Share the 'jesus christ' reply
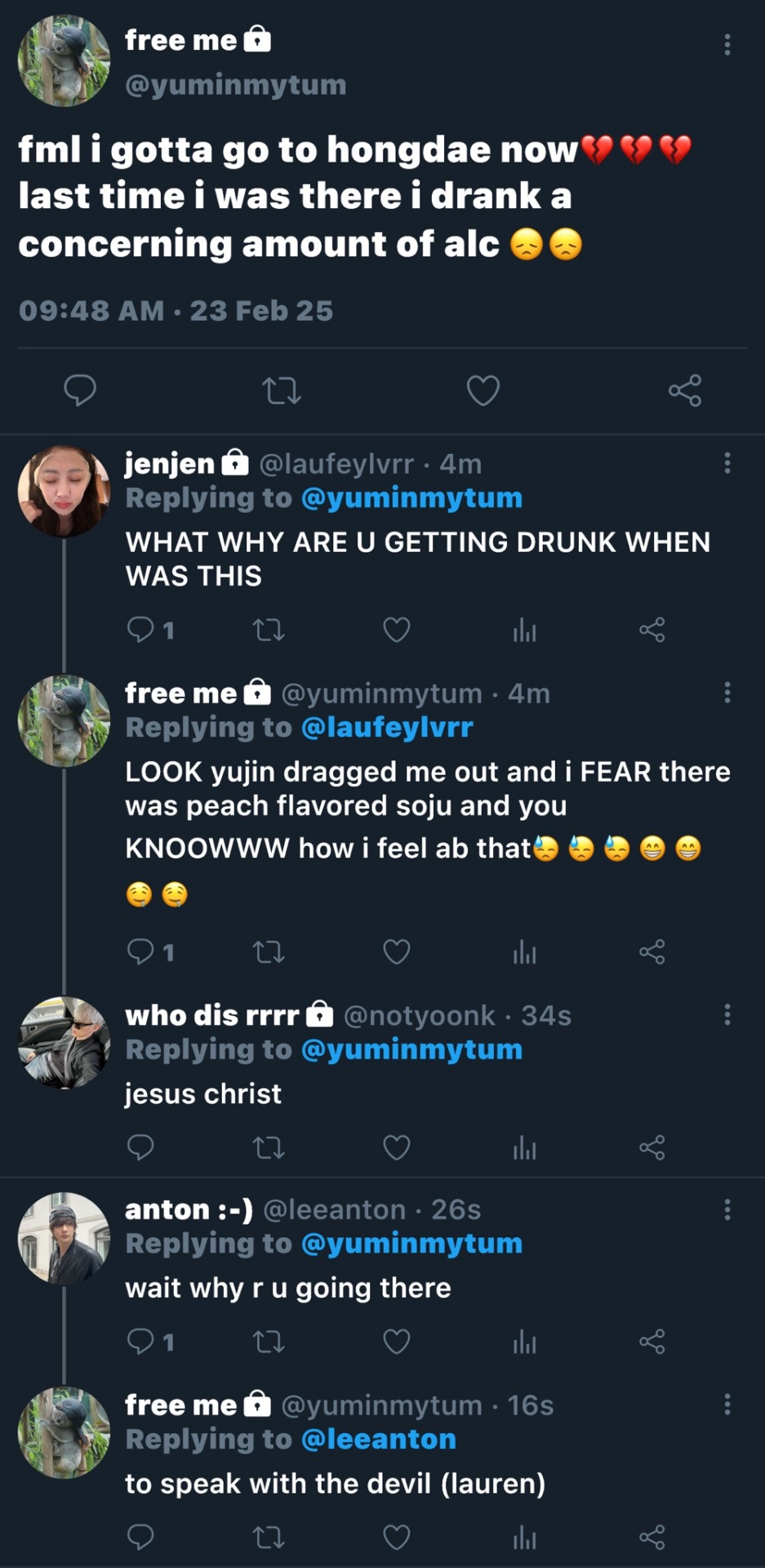Screen dimensions: 765x1568 [x=652, y=1147]
